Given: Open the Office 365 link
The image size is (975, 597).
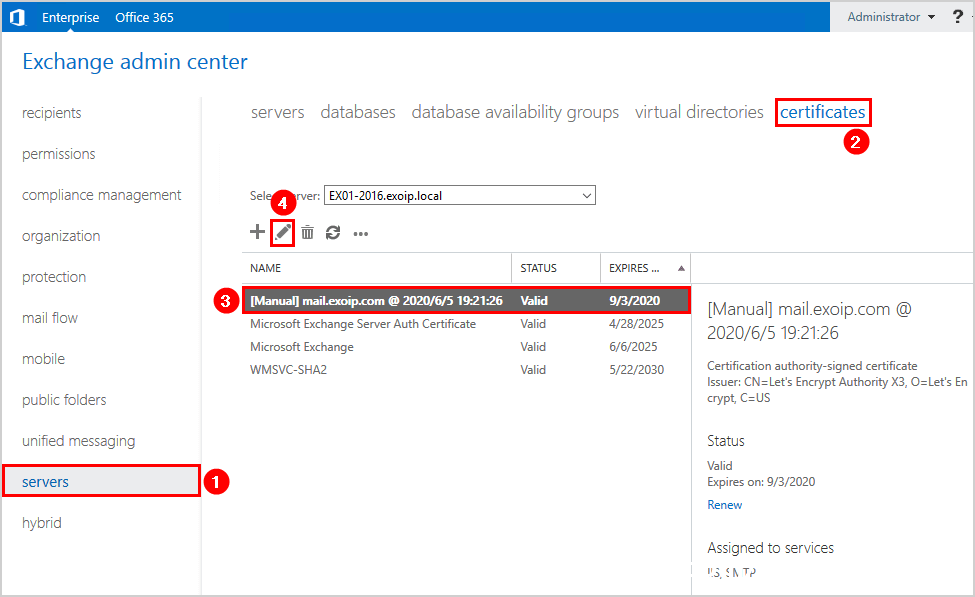Looking at the screenshot, I should point(144,17).
